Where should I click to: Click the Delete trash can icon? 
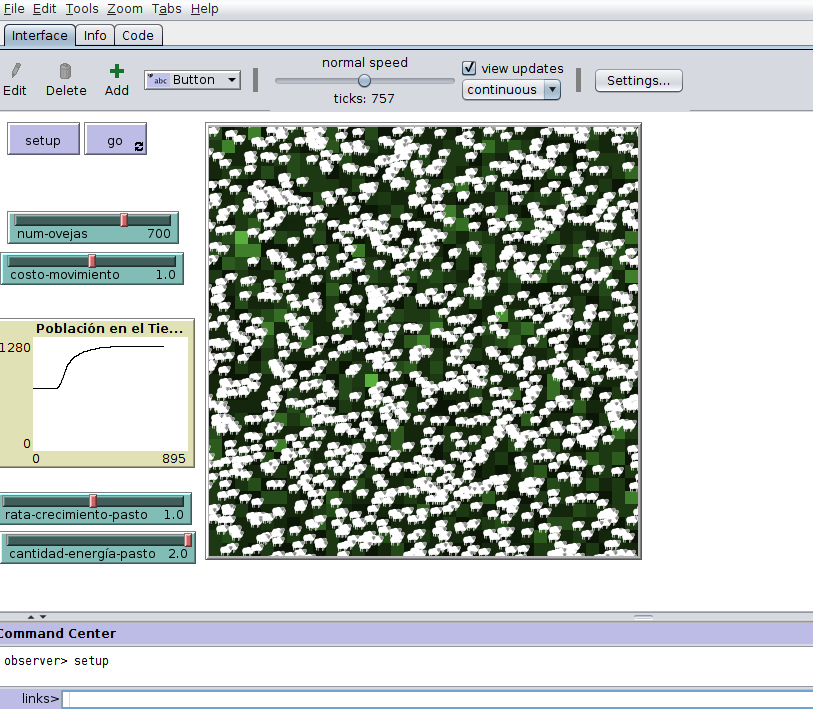click(66, 71)
